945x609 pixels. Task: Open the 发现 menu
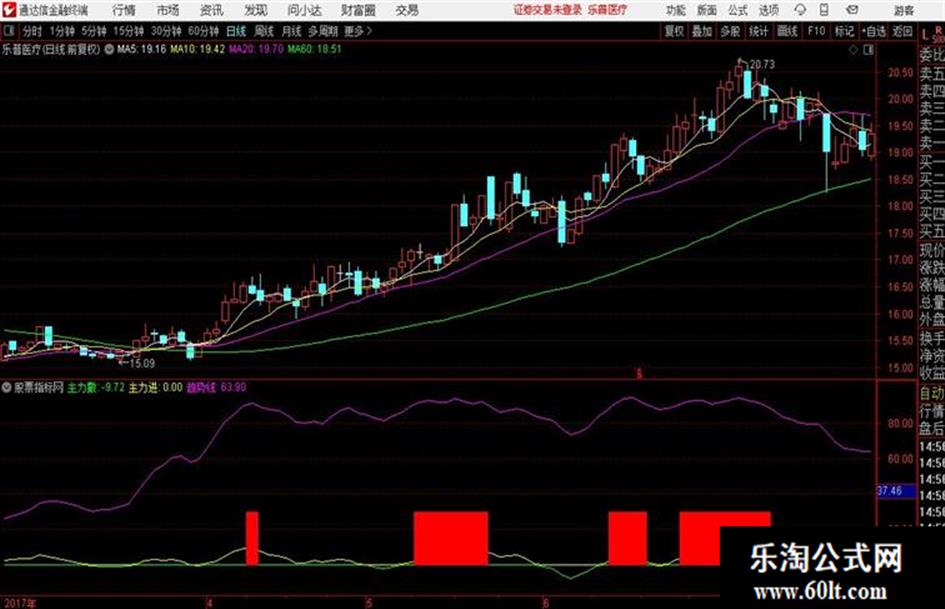[256, 10]
